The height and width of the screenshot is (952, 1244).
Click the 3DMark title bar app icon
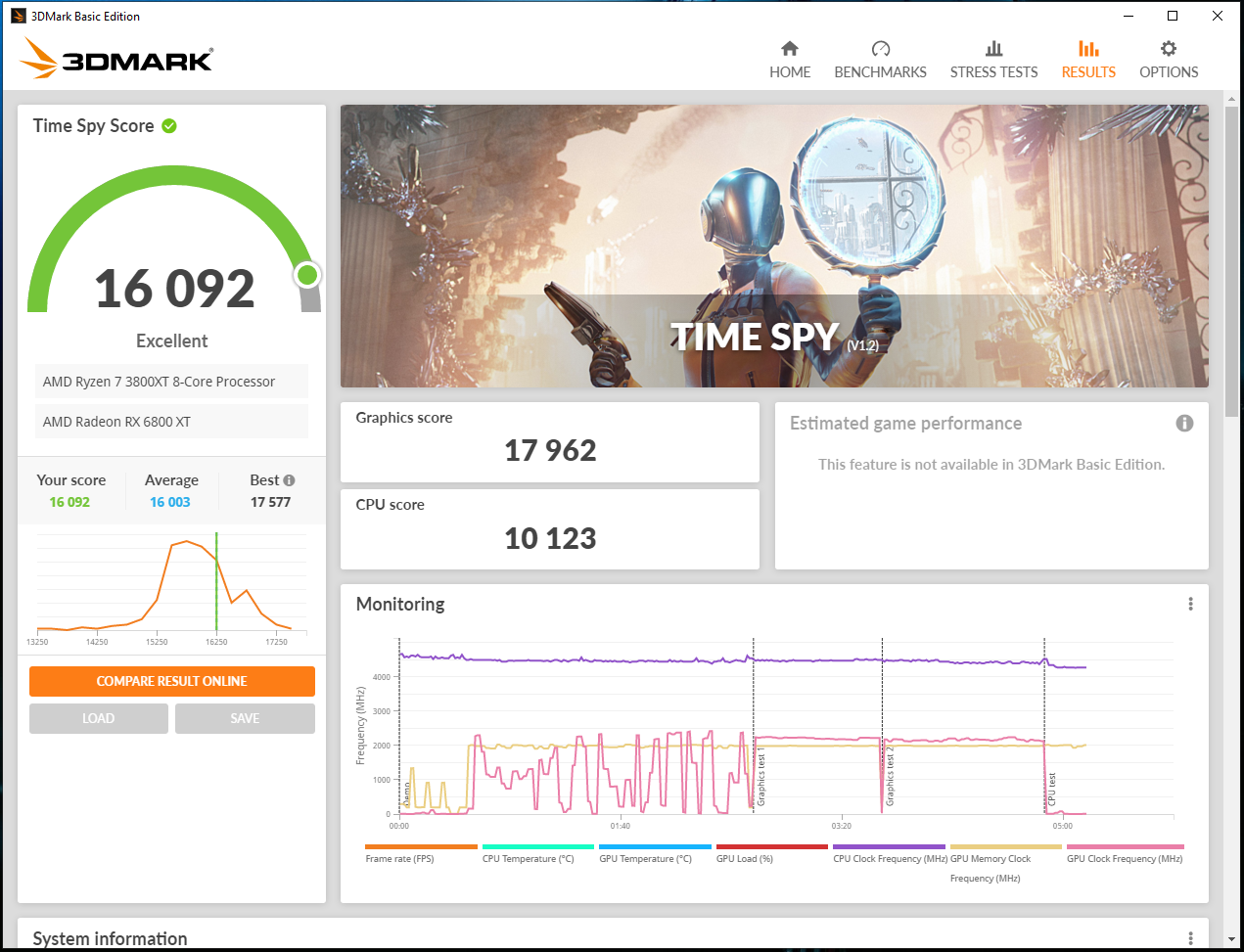pos(18,16)
